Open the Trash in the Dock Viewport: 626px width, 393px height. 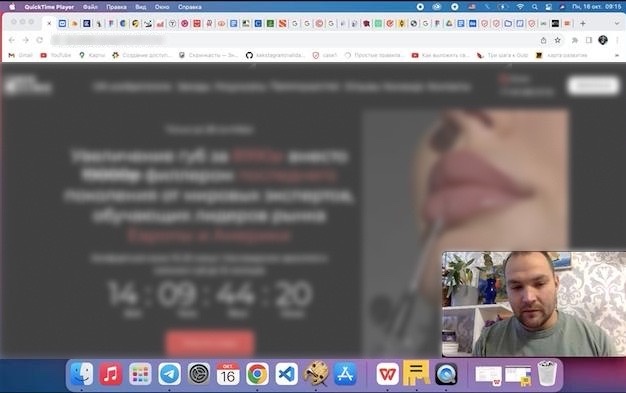point(547,373)
